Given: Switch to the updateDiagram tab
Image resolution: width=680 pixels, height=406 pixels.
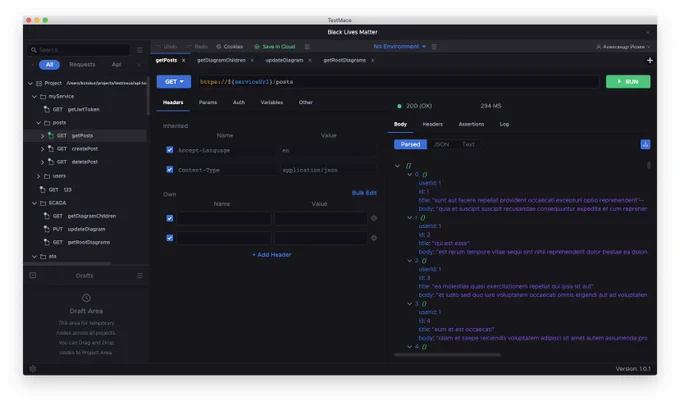Looking at the screenshot, I should [284, 60].
